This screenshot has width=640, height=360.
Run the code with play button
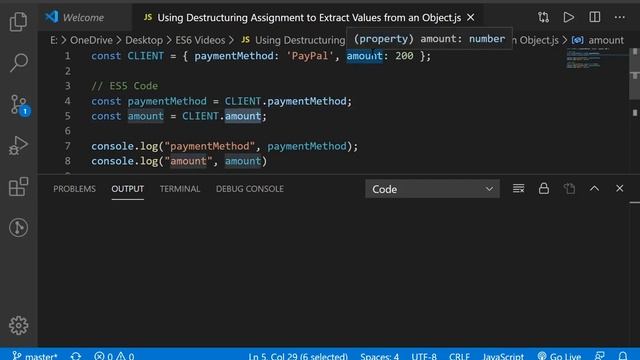pos(569,17)
